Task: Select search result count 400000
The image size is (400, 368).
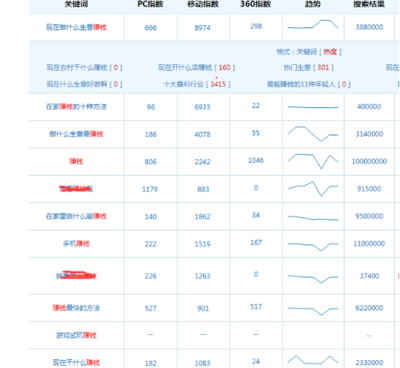Action: [369, 107]
